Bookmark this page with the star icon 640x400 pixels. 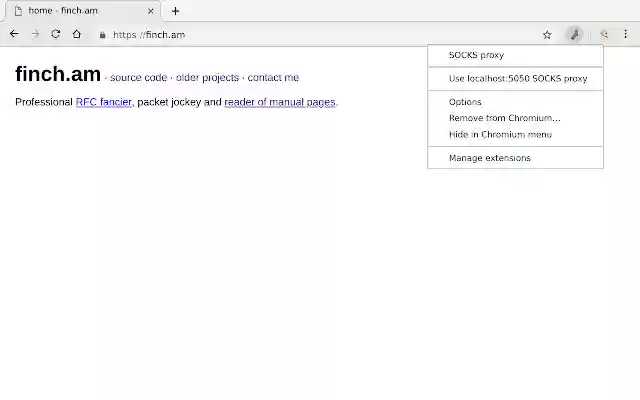[x=547, y=35]
